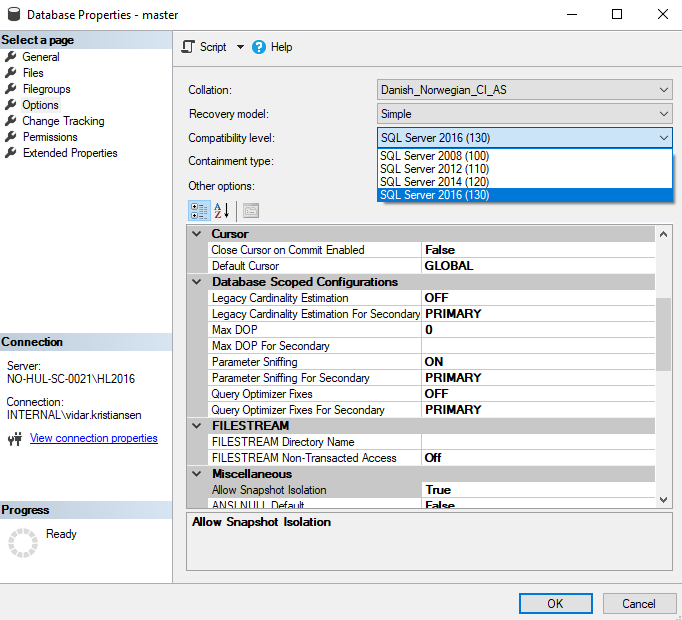This screenshot has width=682, height=620.
Task: Open the Extended Properties page
Action: pos(70,153)
